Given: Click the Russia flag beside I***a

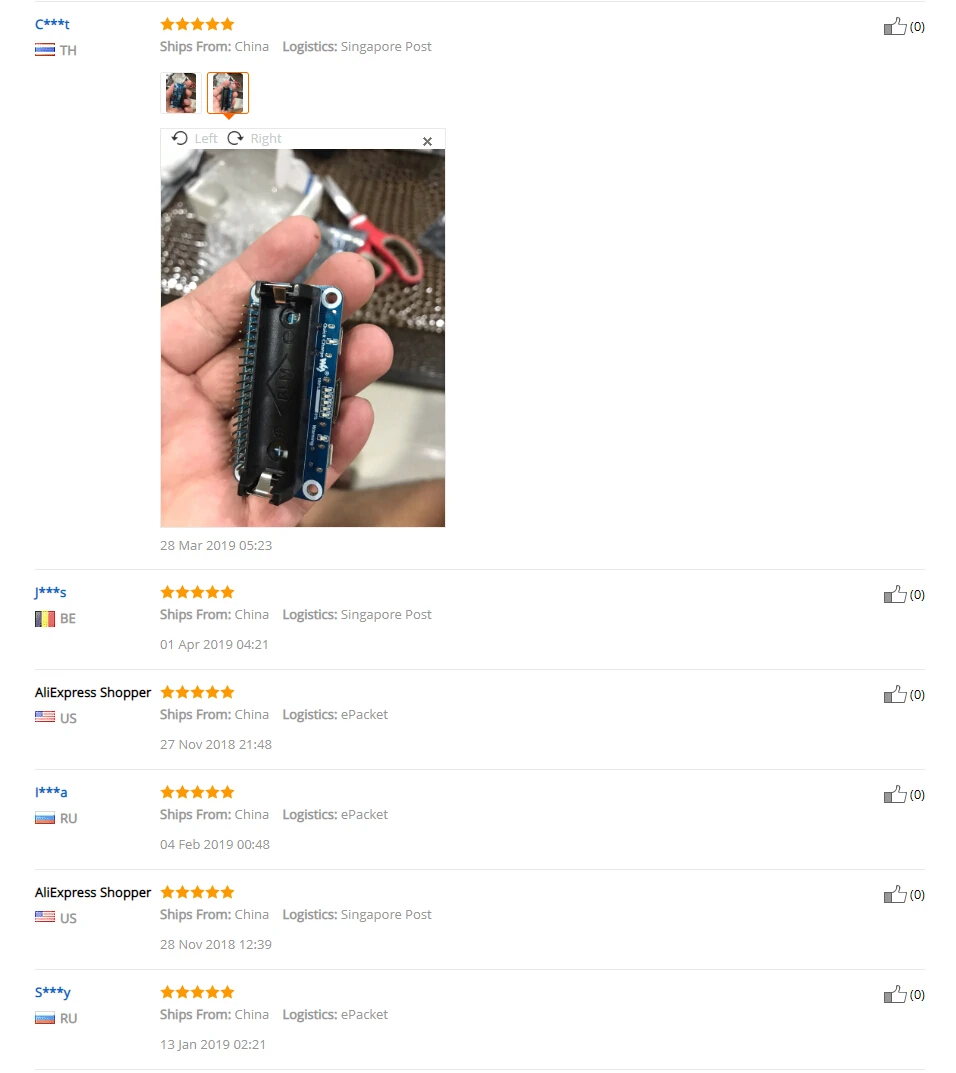Looking at the screenshot, I should click(45, 818).
